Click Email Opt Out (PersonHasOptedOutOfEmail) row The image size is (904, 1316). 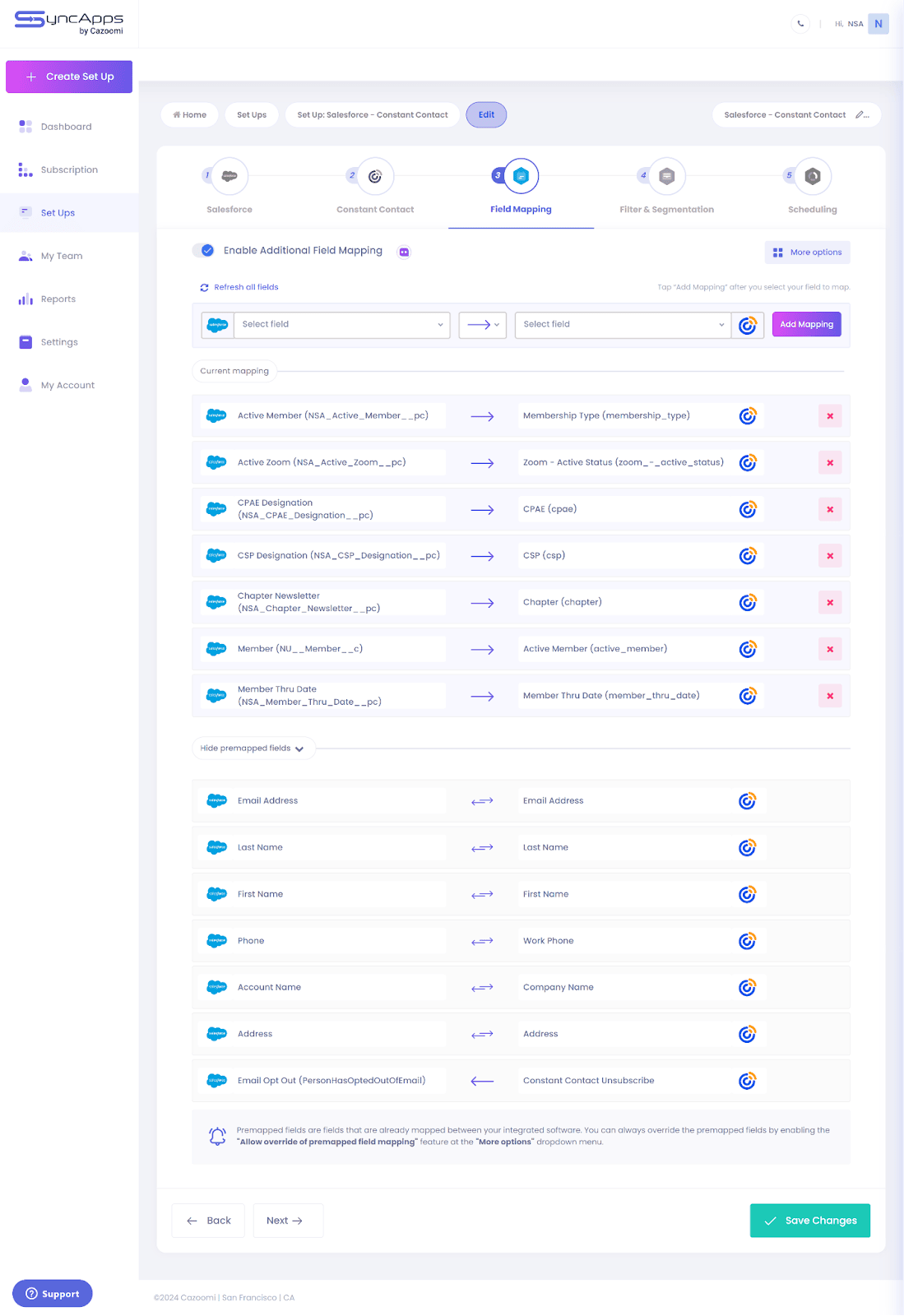(521, 1081)
